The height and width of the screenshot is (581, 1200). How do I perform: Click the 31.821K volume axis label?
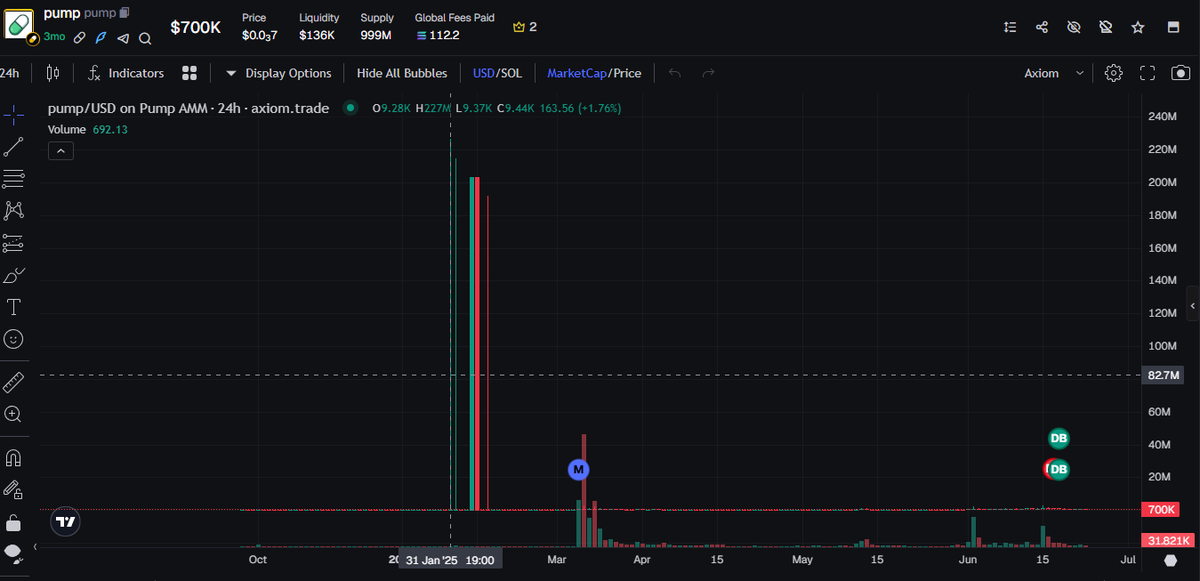point(1166,541)
